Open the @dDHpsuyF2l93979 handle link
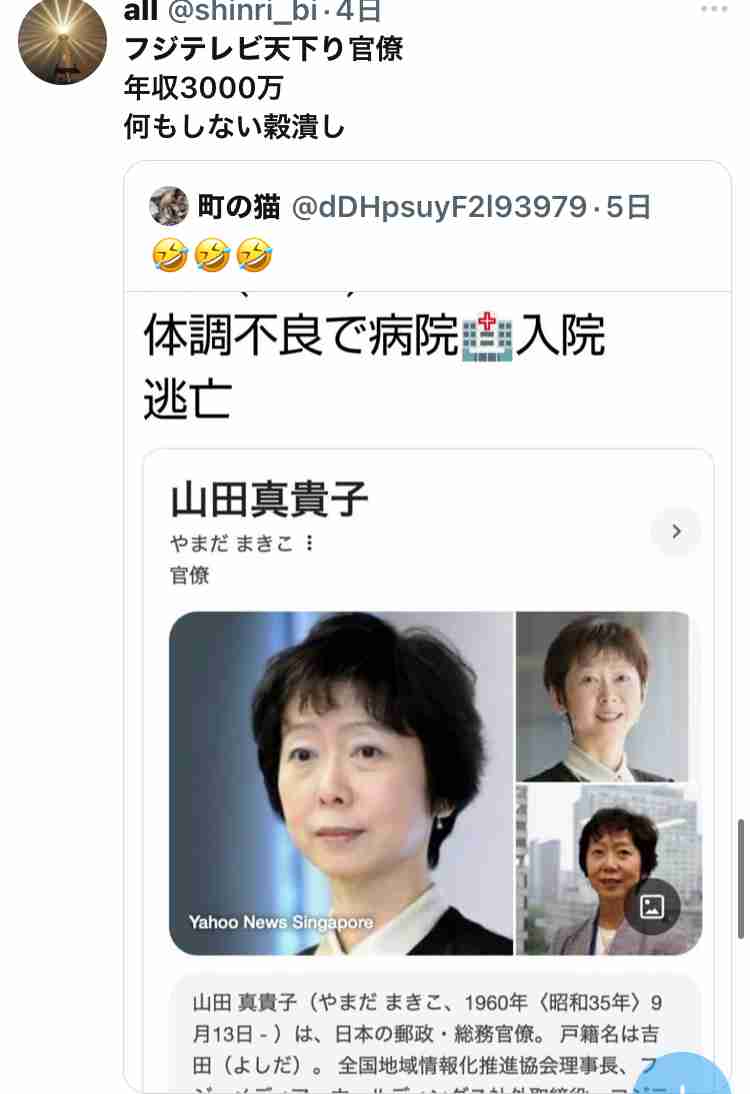The image size is (750, 1094). (x=439, y=207)
